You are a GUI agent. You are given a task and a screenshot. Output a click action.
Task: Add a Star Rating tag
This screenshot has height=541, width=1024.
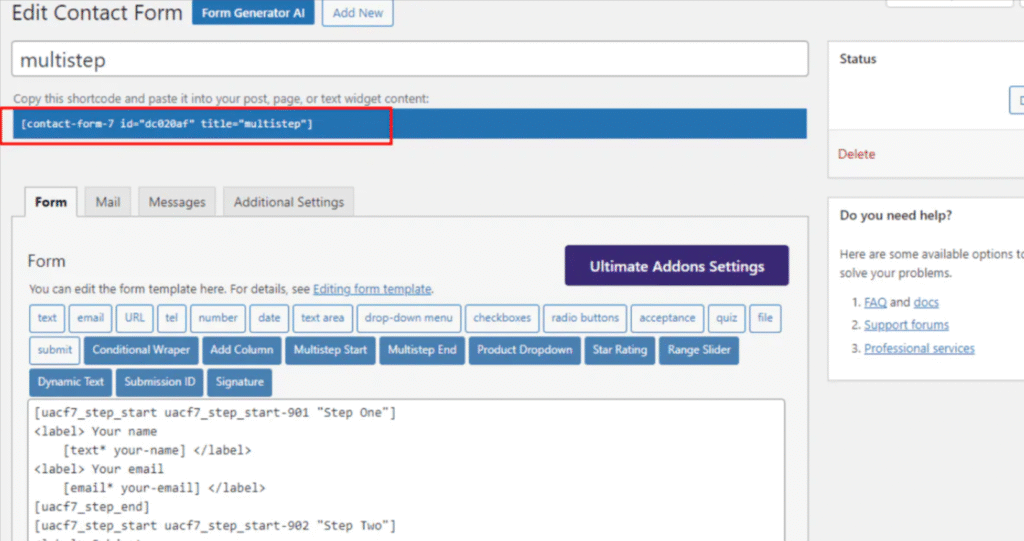tap(620, 350)
